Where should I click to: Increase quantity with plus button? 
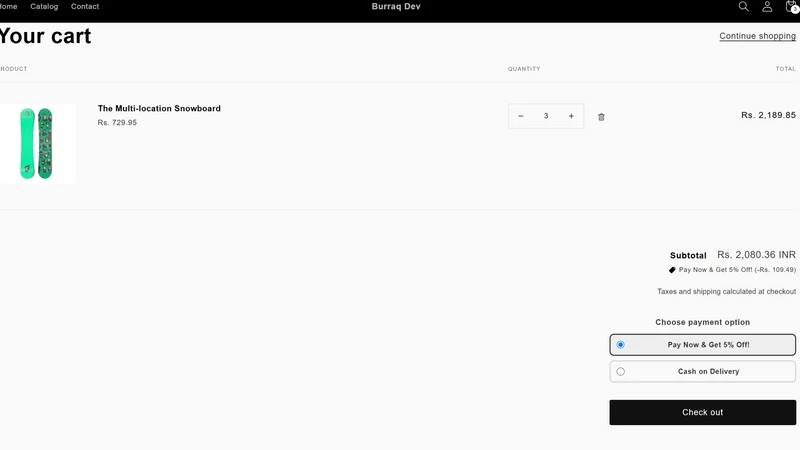[571, 116]
